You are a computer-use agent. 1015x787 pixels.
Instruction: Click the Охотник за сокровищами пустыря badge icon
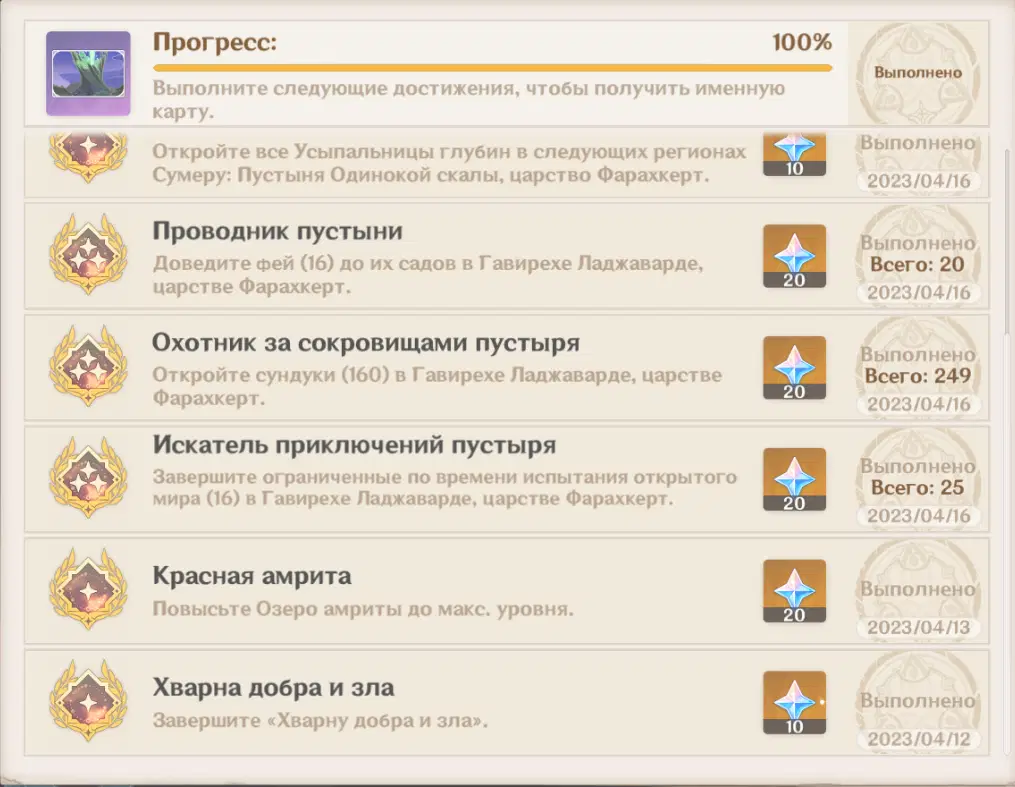[x=88, y=369]
